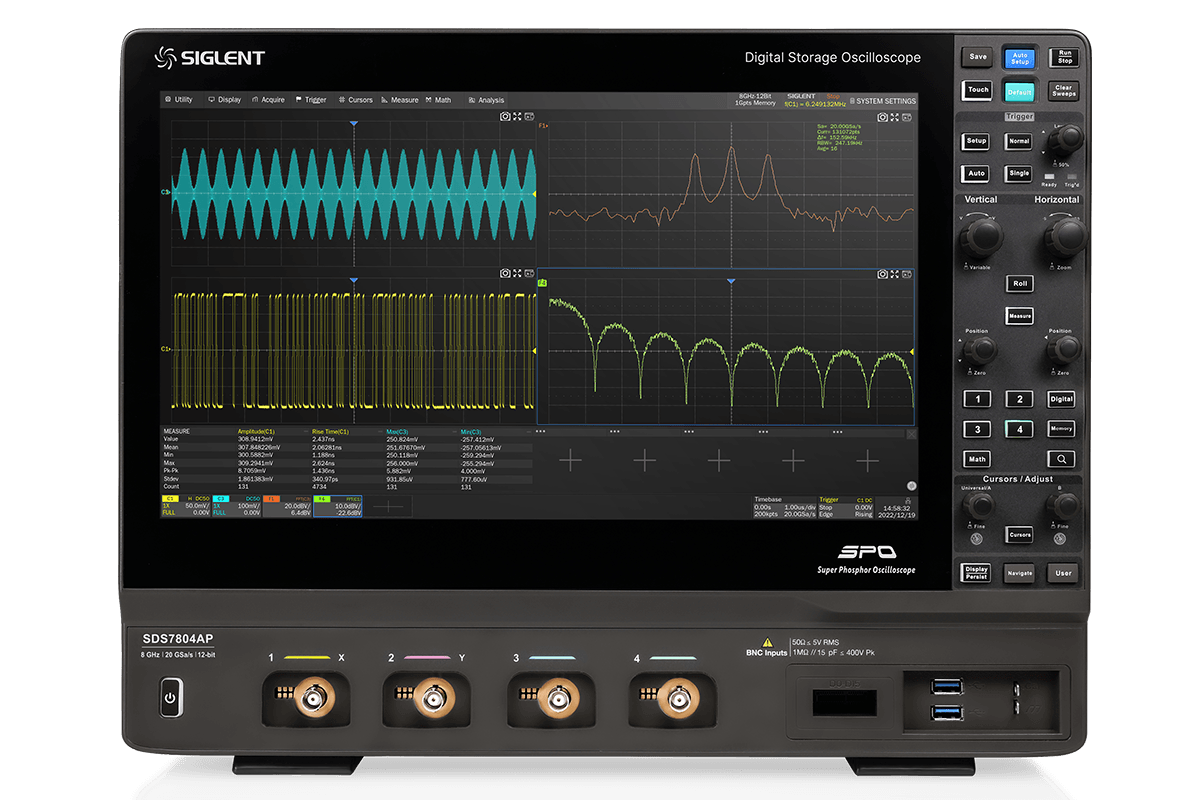Capture screenshot of the green F4 pane
The width and height of the screenshot is (1200, 800).
[882, 274]
